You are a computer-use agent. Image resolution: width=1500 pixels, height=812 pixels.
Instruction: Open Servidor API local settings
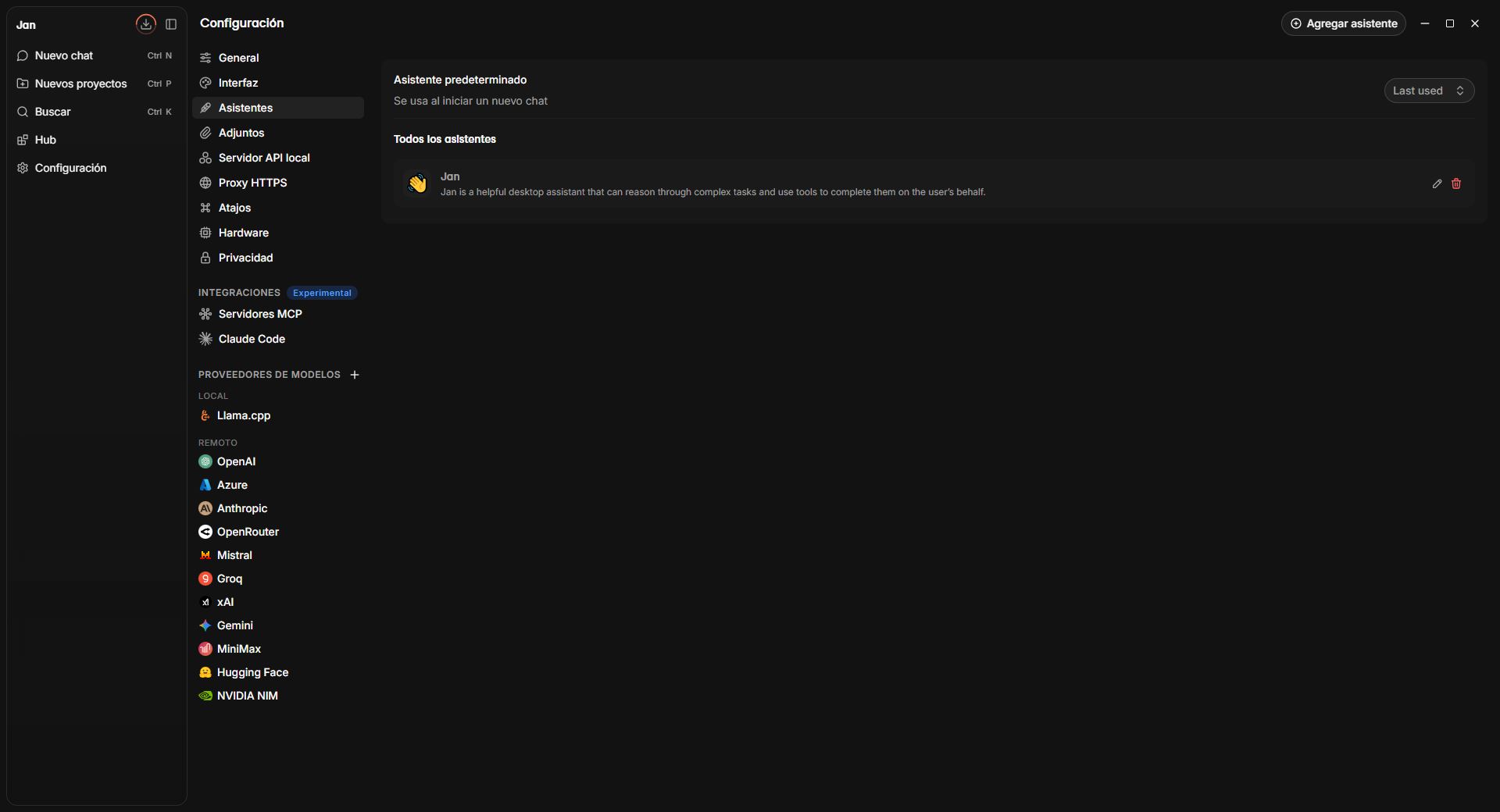point(278,158)
